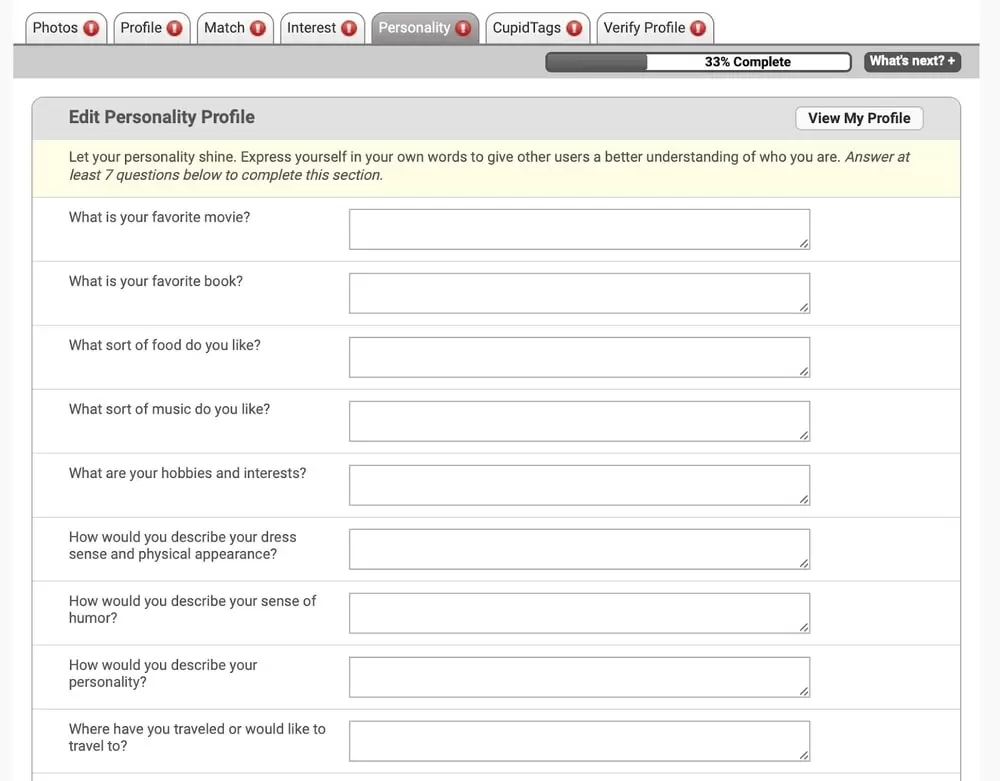Click the red alert icon on CupidTags tab
Screen dimensions: 1000x781
[574, 28]
